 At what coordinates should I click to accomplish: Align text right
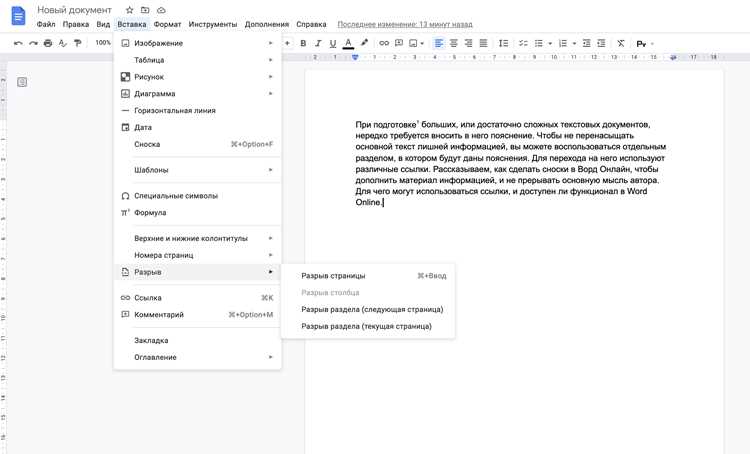point(468,43)
